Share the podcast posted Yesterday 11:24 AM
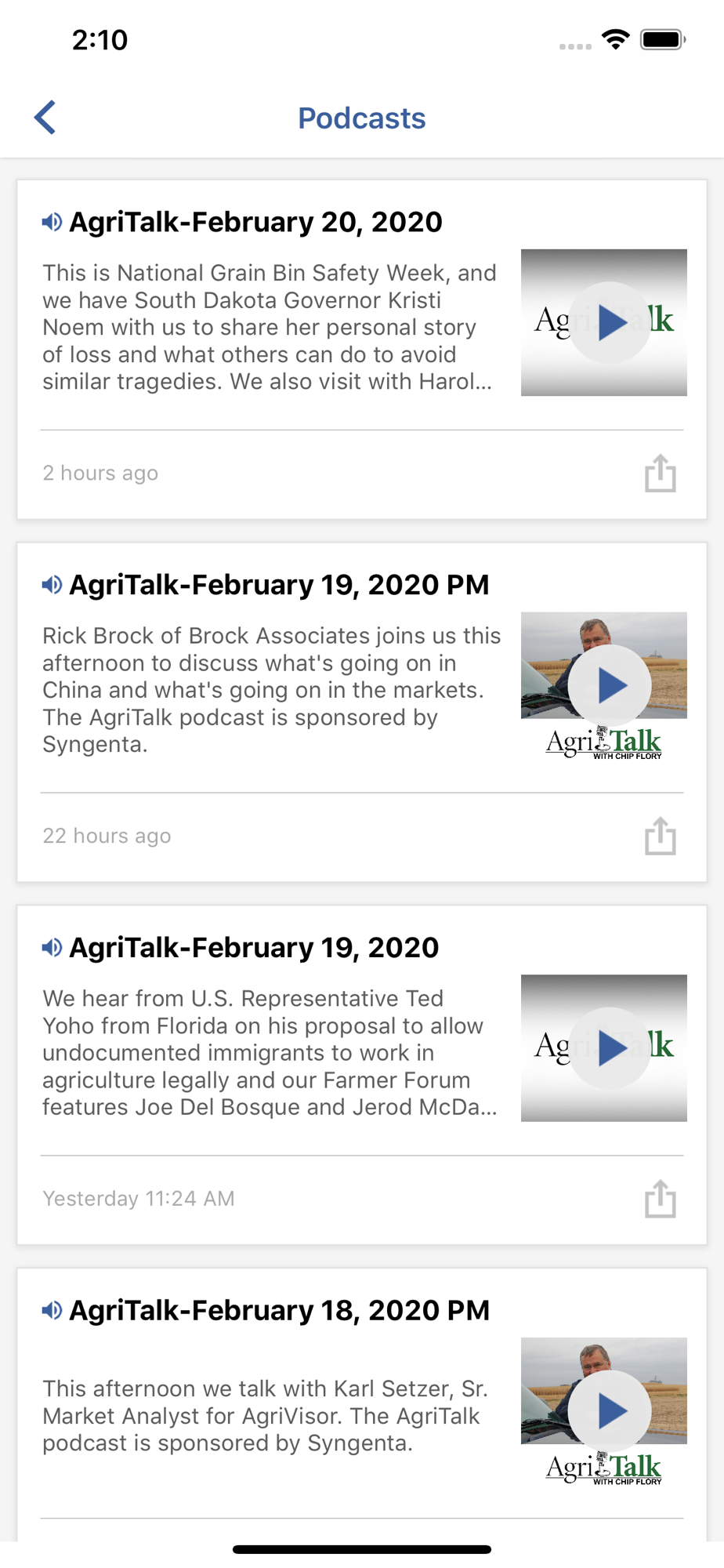This screenshot has height=1568, width=724. coord(661,1199)
